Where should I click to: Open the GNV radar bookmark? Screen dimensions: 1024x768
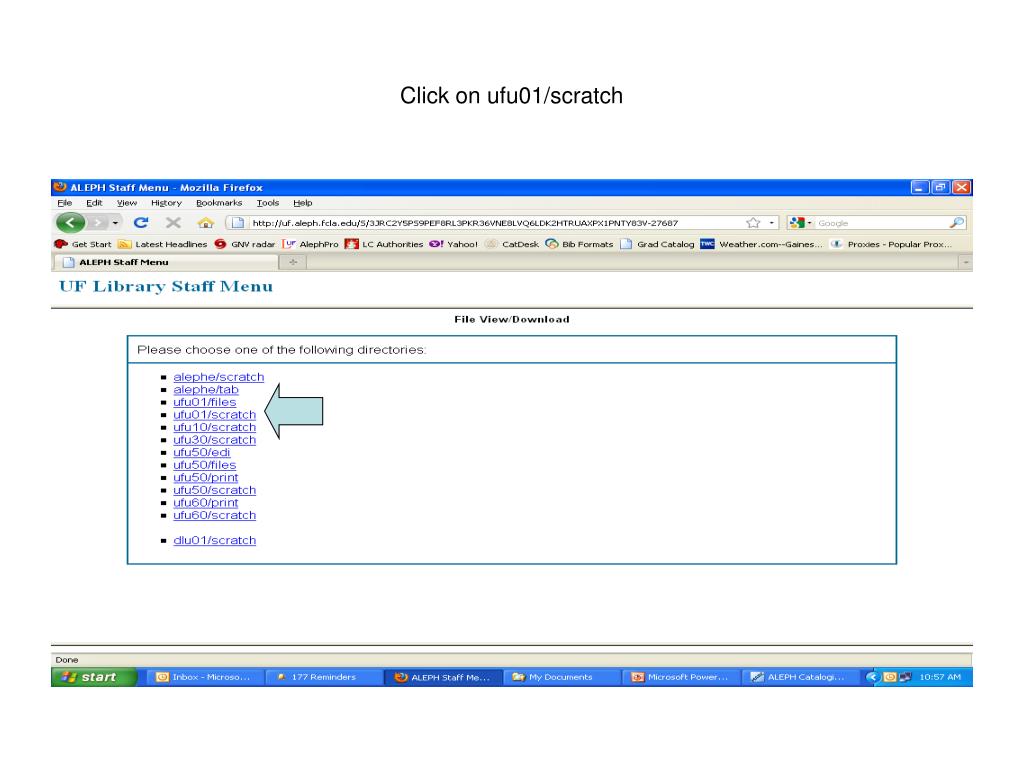point(245,244)
